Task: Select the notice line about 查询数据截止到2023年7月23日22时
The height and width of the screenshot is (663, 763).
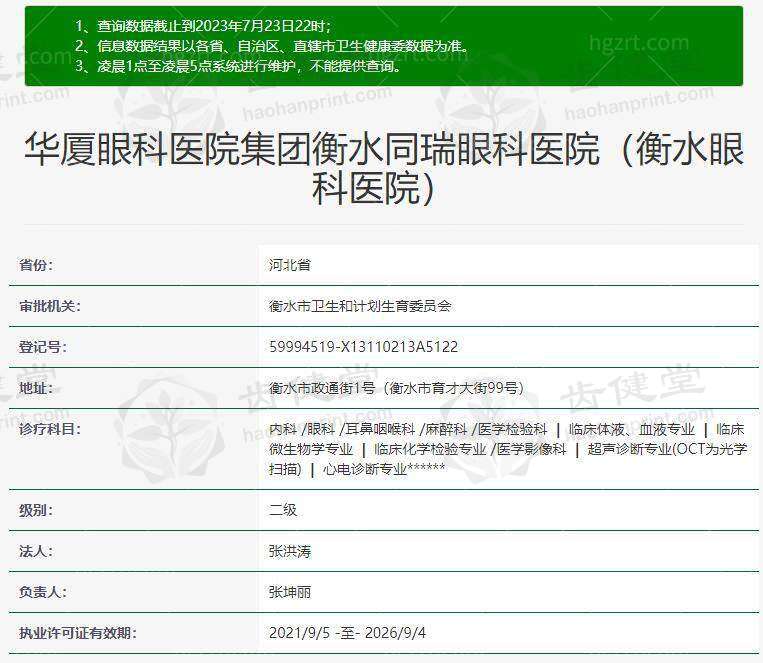Action: 202,25
